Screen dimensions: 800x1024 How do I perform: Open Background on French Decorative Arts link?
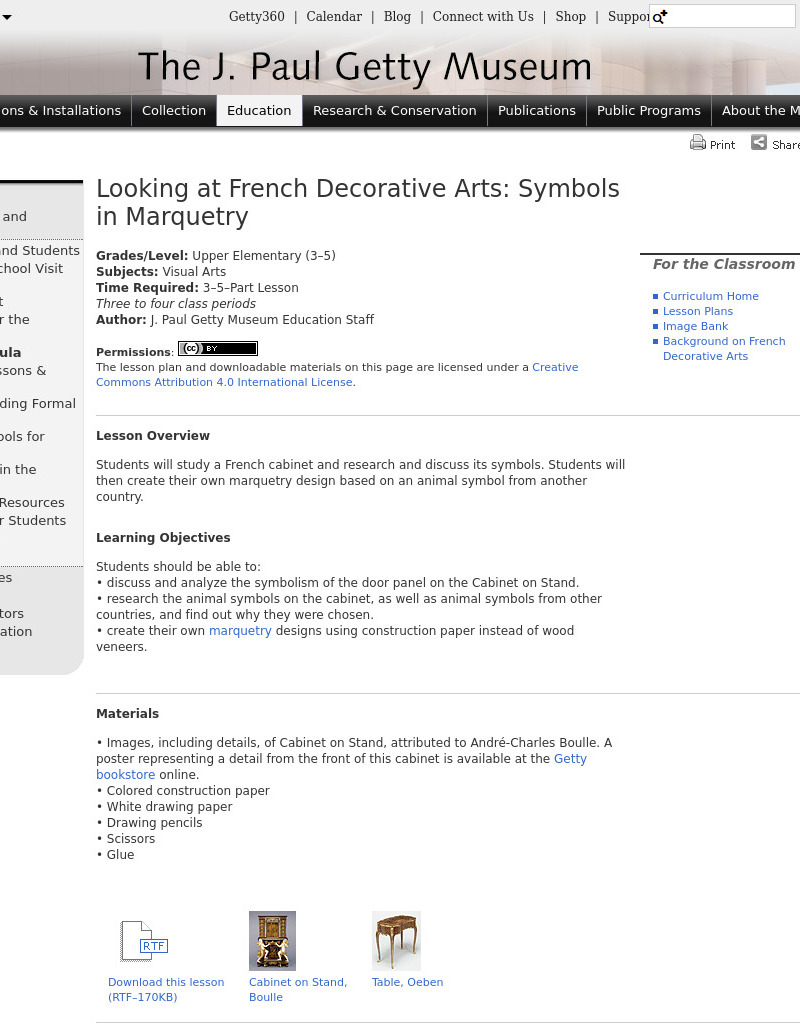point(724,349)
